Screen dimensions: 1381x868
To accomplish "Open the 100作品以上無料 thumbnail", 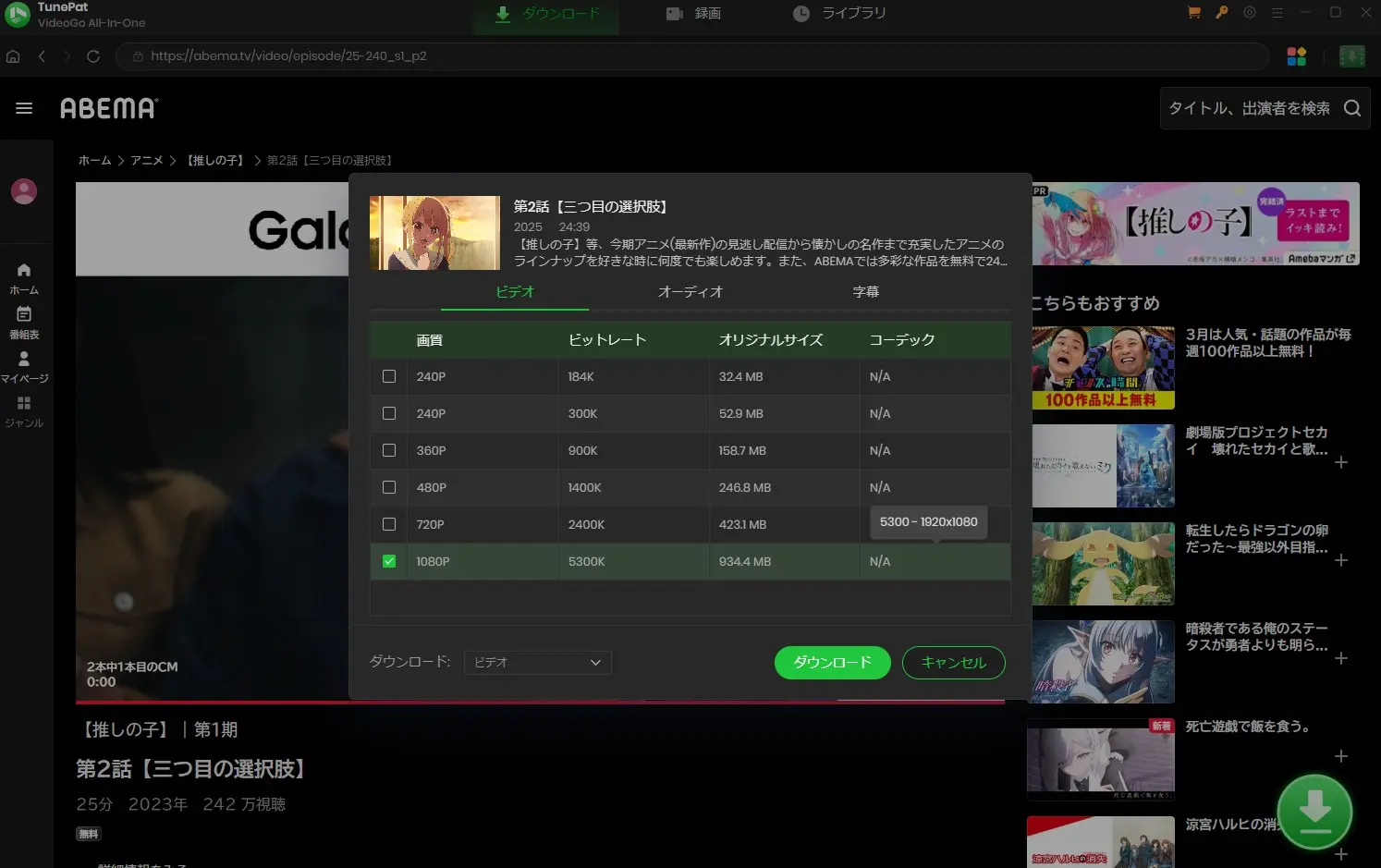I will pos(1103,367).
